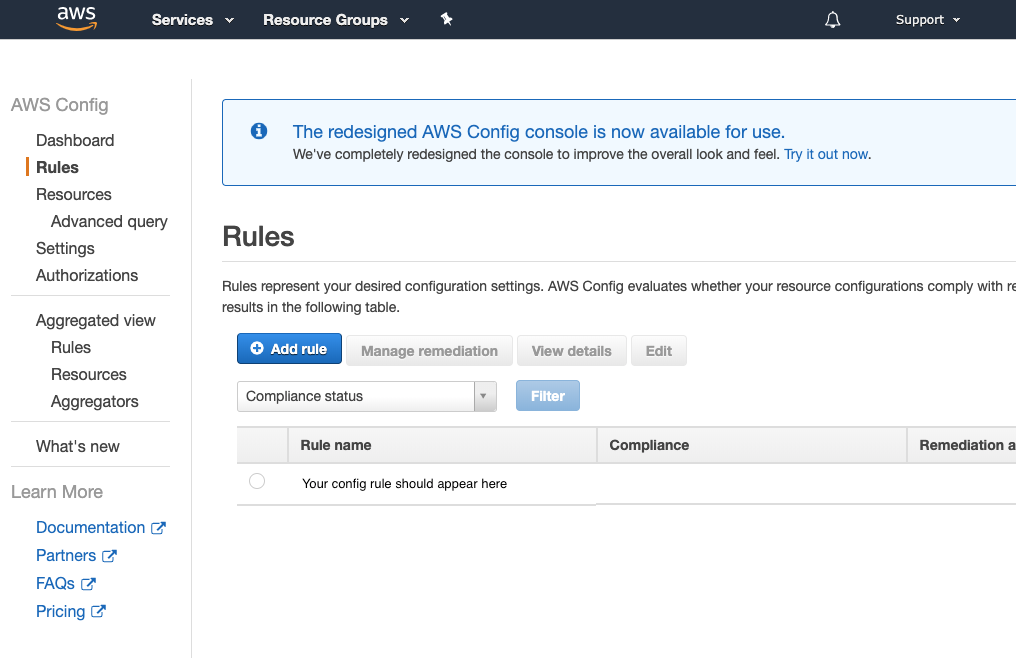
Task: Select the config rule radio button
Action: pos(257,481)
